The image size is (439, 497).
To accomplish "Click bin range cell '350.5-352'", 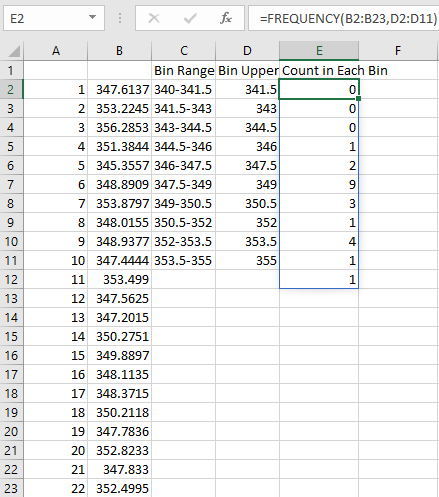I will tap(184, 222).
